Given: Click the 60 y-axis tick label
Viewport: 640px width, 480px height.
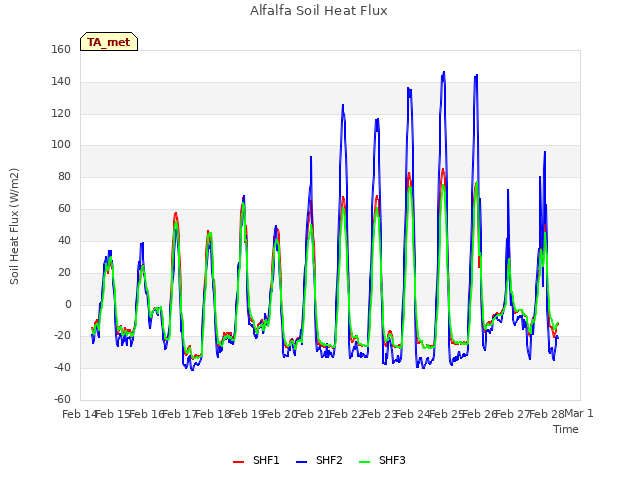Looking at the screenshot, I should 64,209.
